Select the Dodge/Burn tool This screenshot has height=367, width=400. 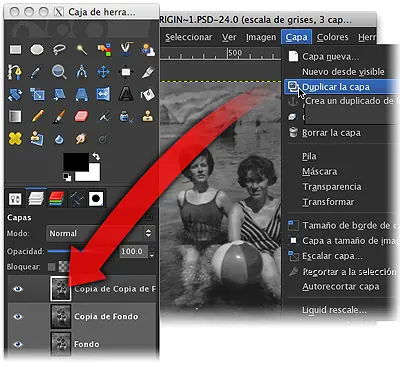click(103, 138)
